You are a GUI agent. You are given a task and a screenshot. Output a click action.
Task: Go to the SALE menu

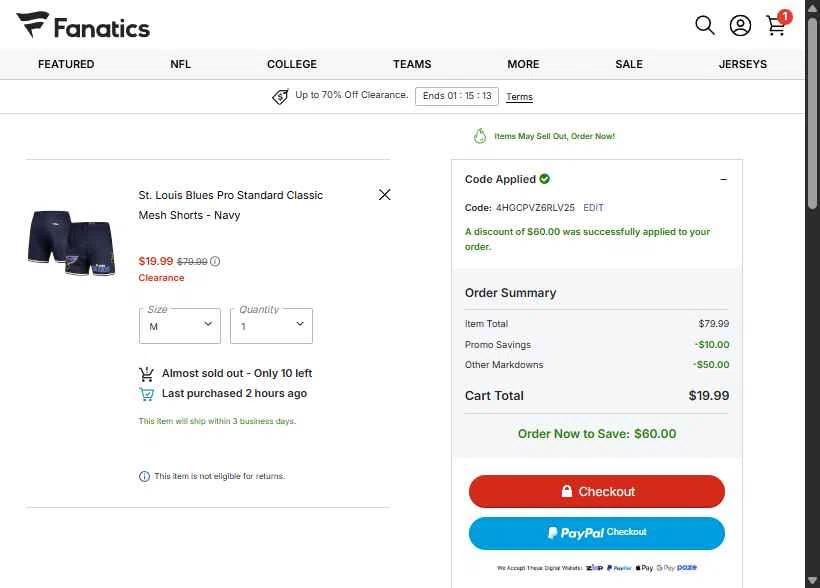(629, 64)
